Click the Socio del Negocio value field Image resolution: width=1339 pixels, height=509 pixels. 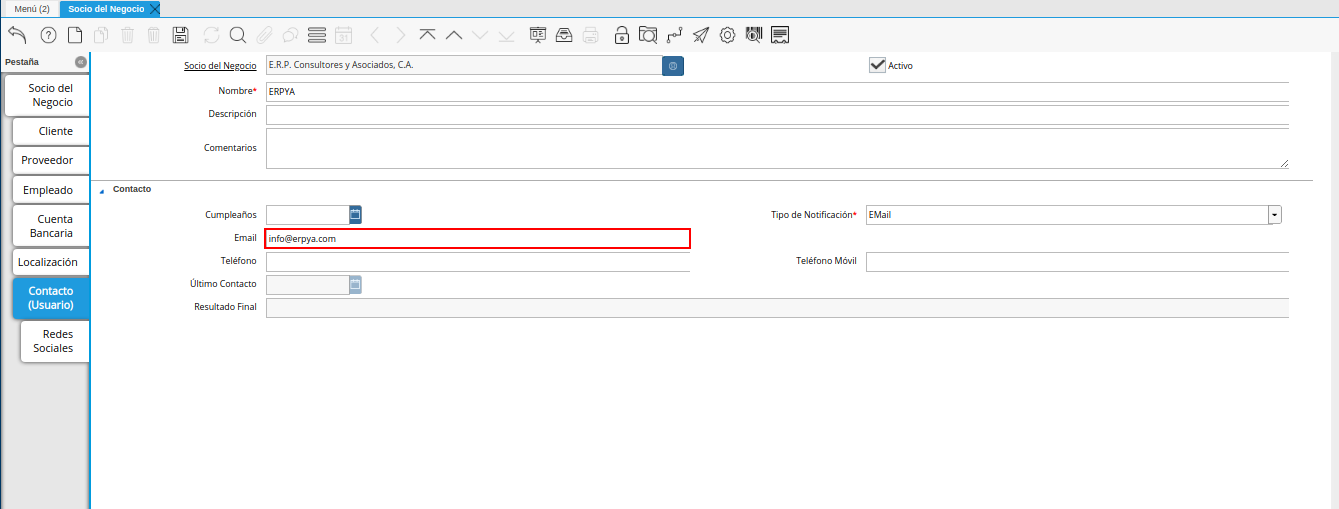click(x=462, y=66)
